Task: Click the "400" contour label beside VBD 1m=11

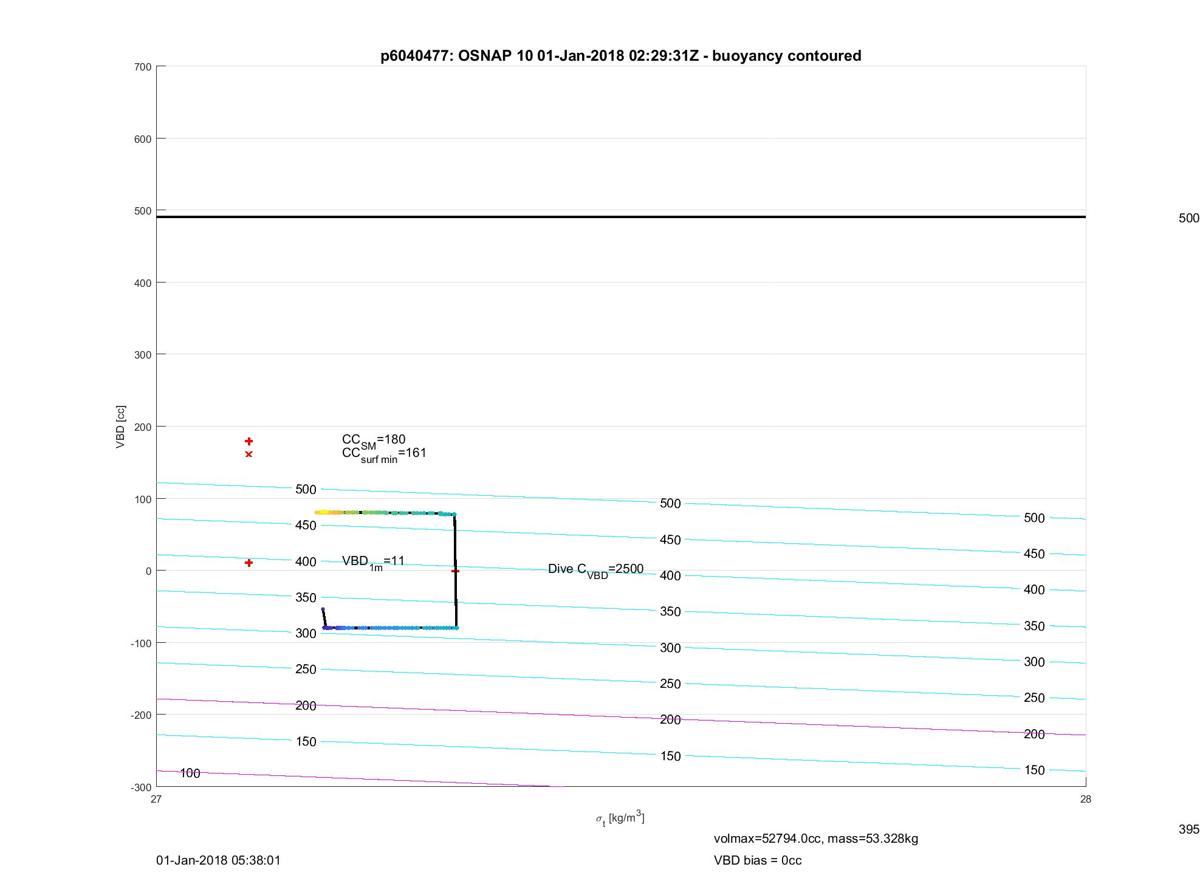Action: 306,562
